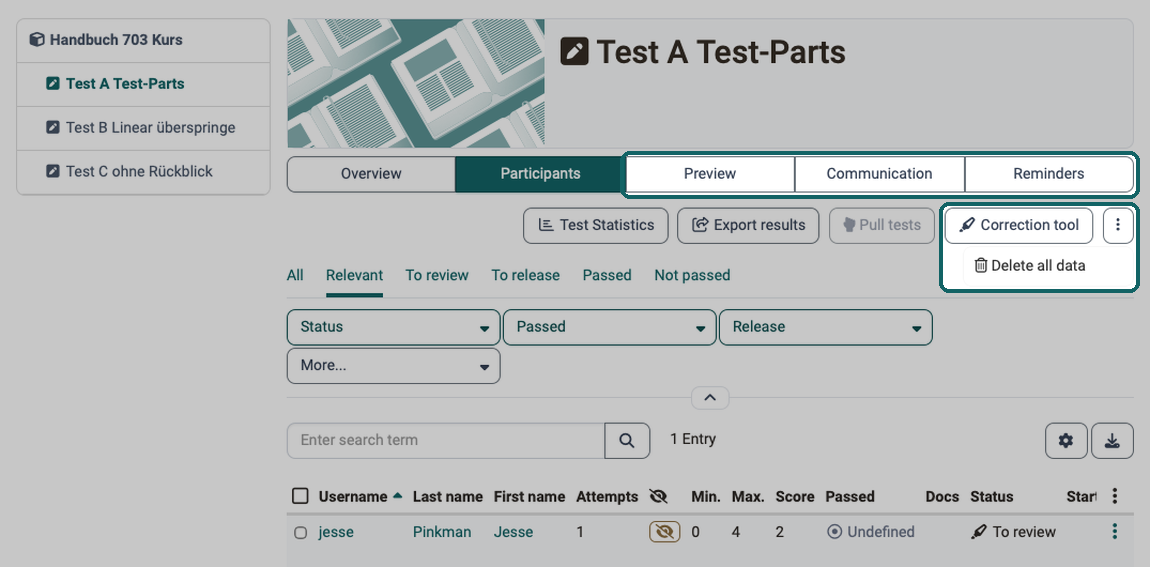The width and height of the screenshot is (1150, 567).
Task: Open the row actions menu for jesse
Action: coord(1115,532)
